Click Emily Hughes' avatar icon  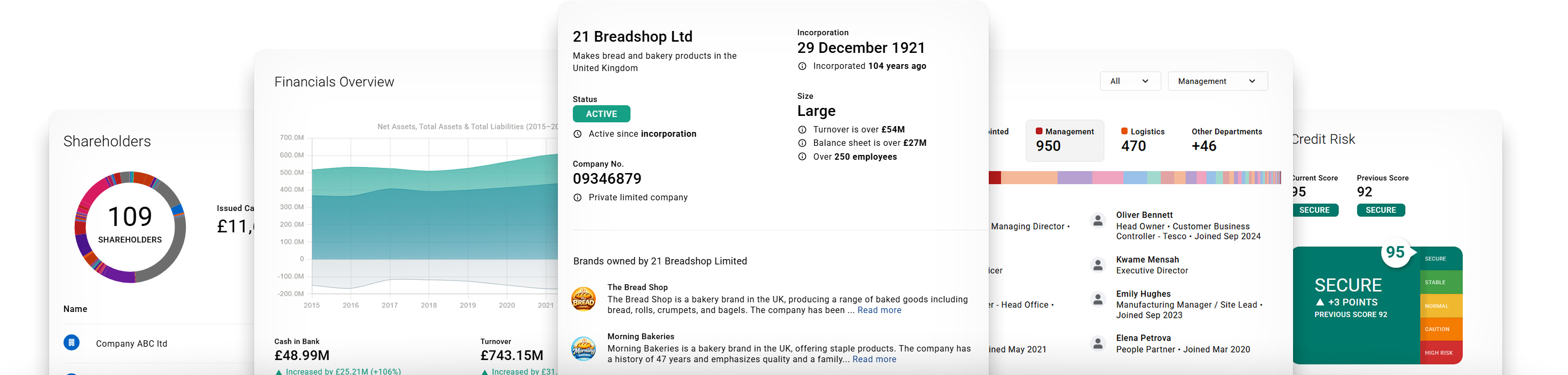1098,299
